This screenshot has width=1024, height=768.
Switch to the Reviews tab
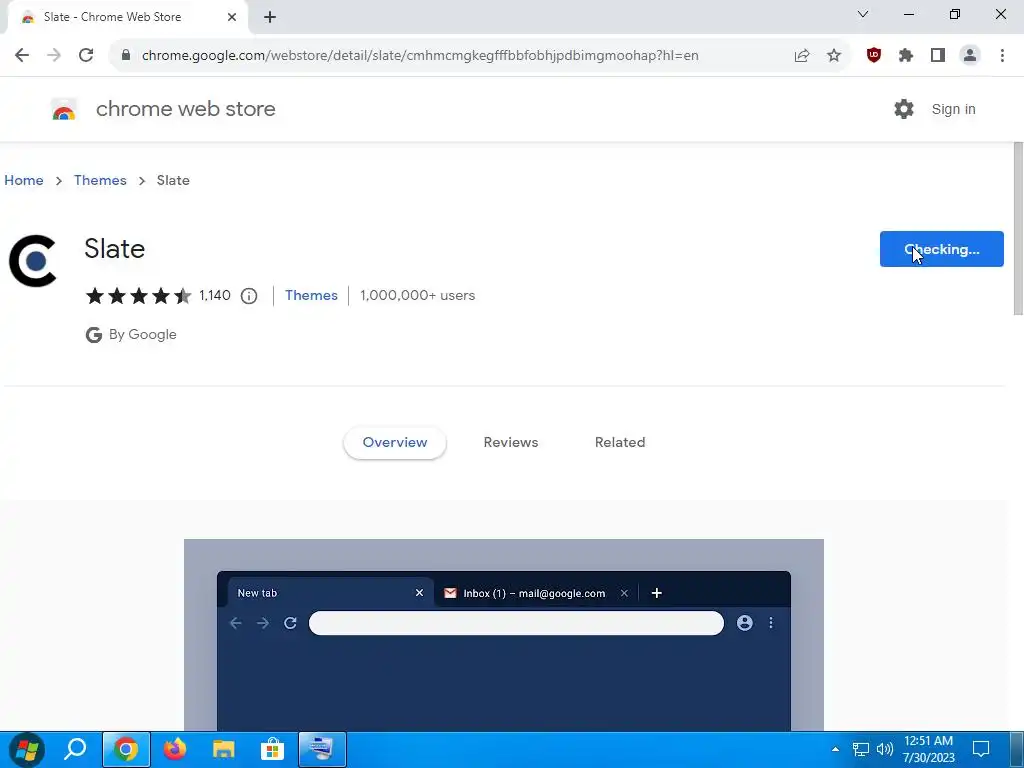click(511, 442)
